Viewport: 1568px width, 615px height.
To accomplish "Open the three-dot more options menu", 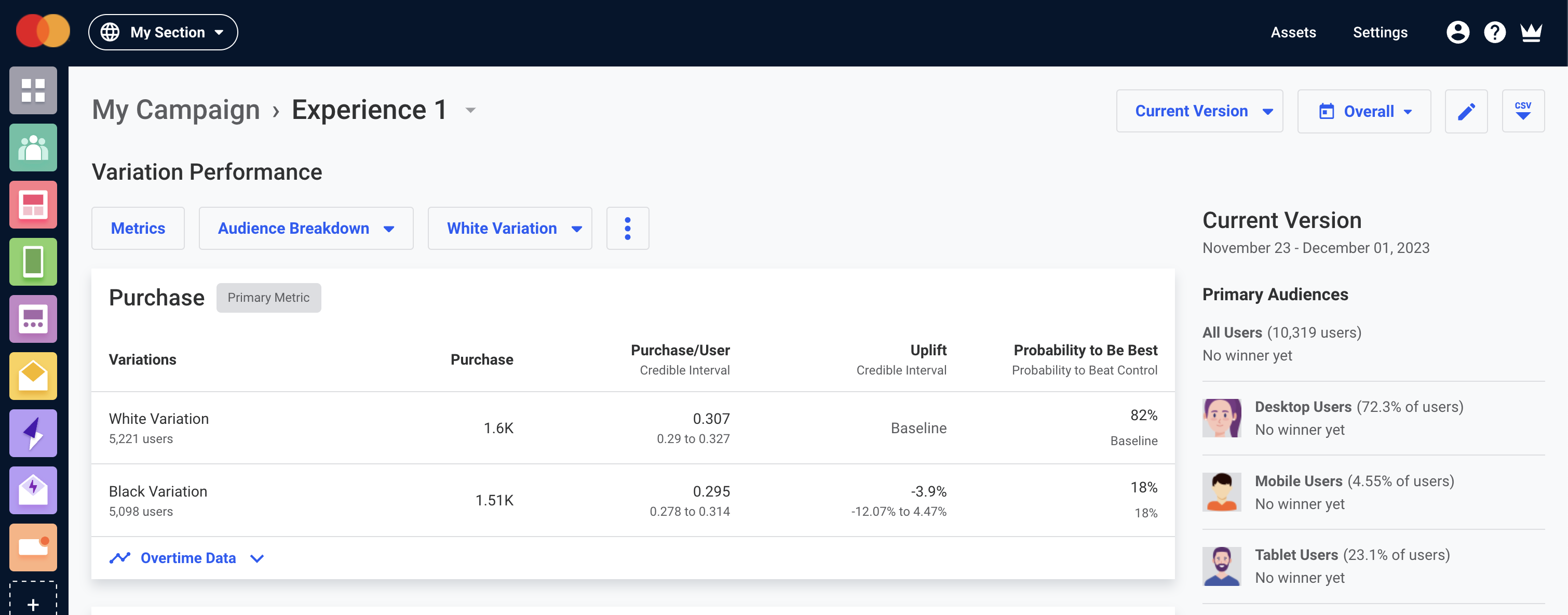I will click(628, 229).
